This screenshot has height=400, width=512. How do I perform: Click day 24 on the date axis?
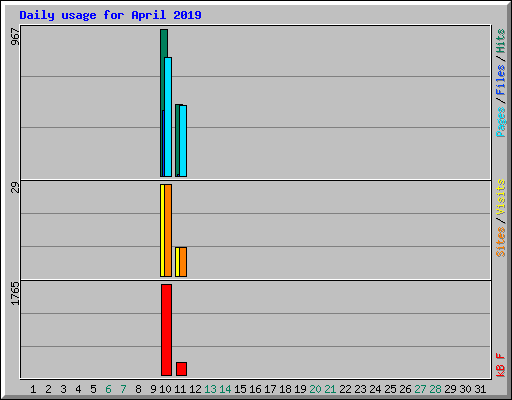(x=375, y=389)
